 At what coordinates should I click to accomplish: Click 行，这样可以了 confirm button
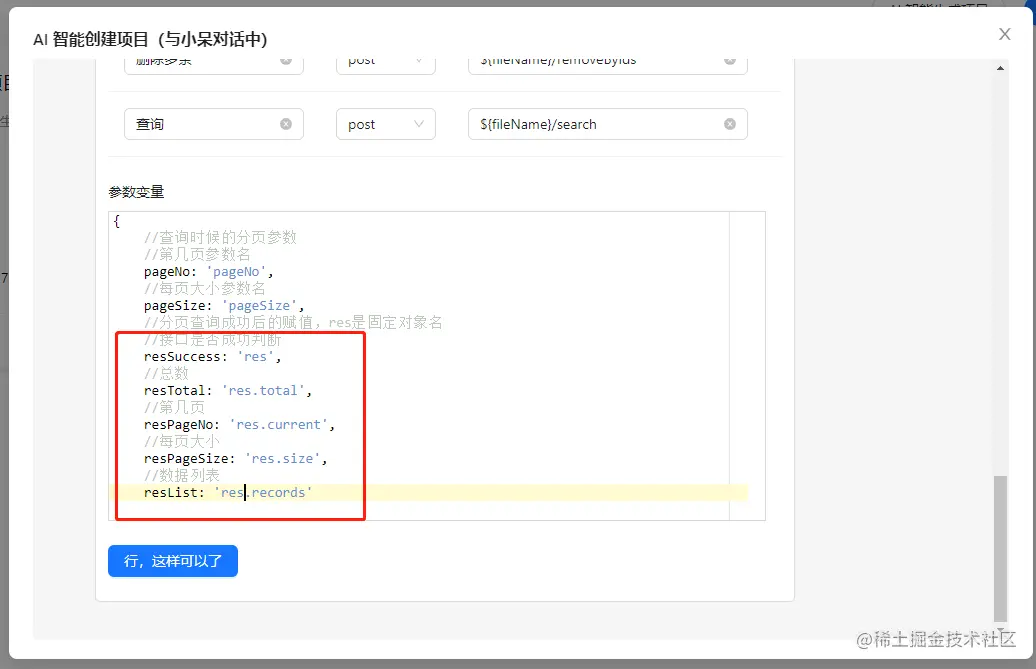(x=173, y=561)
